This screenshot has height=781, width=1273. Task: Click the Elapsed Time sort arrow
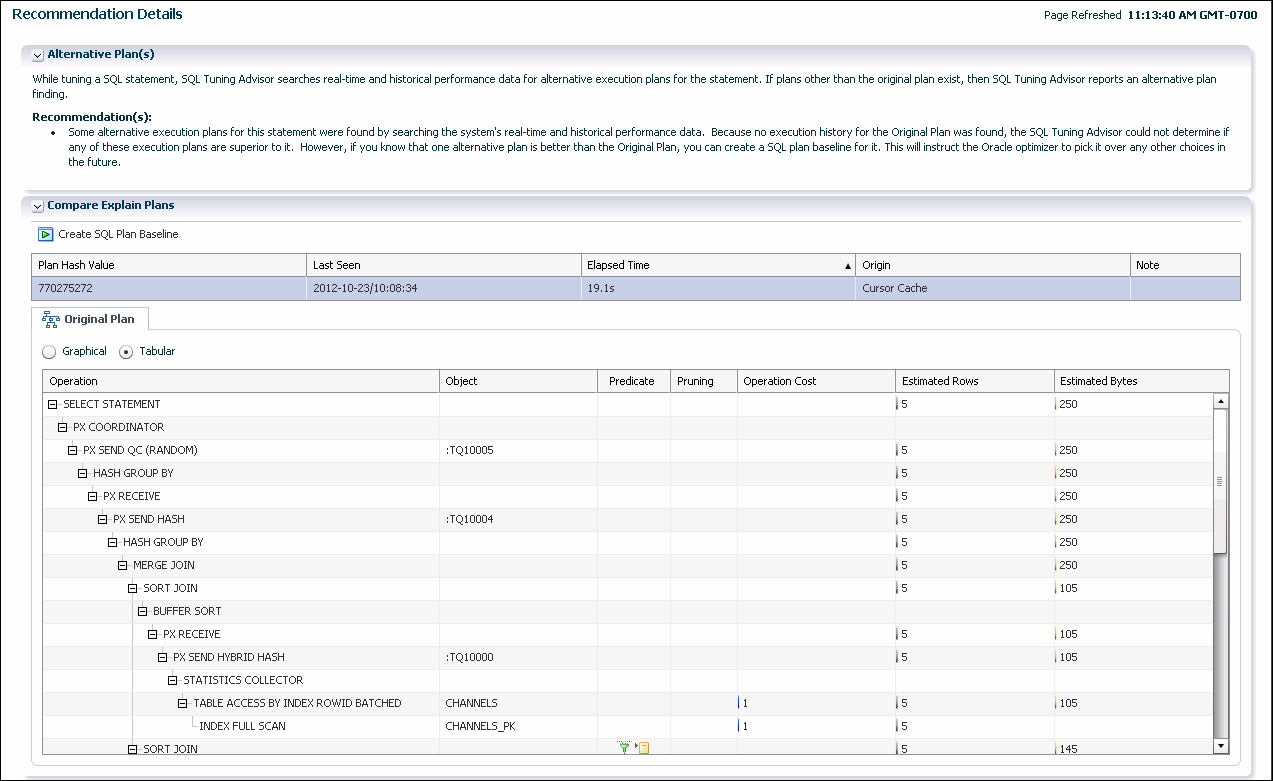click(x=848, y=266)
